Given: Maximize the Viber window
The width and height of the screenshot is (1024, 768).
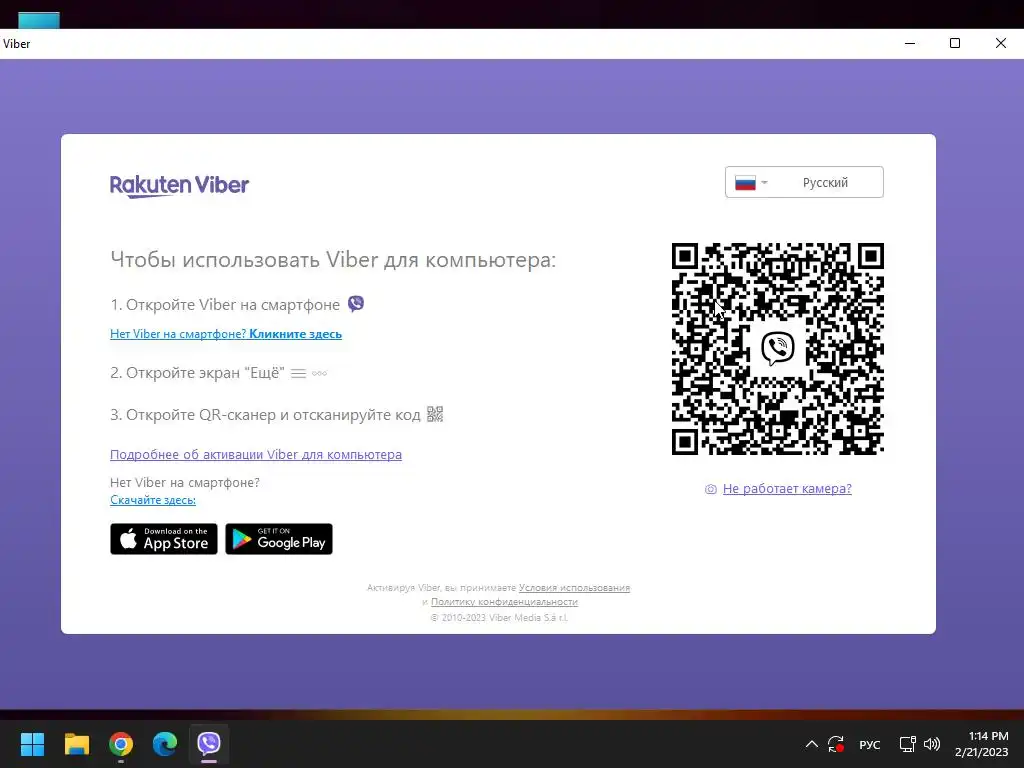Looking at the screenshot, I should [955, 43].
